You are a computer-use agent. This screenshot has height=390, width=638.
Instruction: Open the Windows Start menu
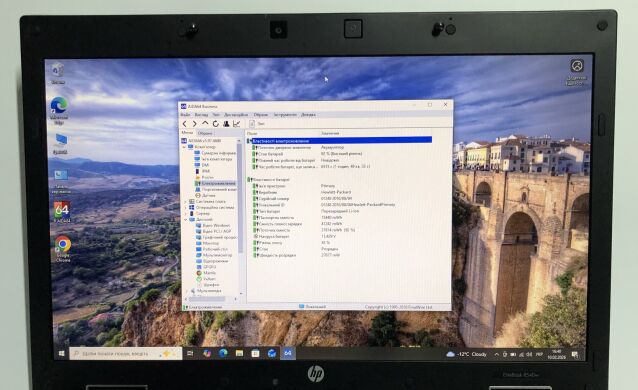point(61,354)
